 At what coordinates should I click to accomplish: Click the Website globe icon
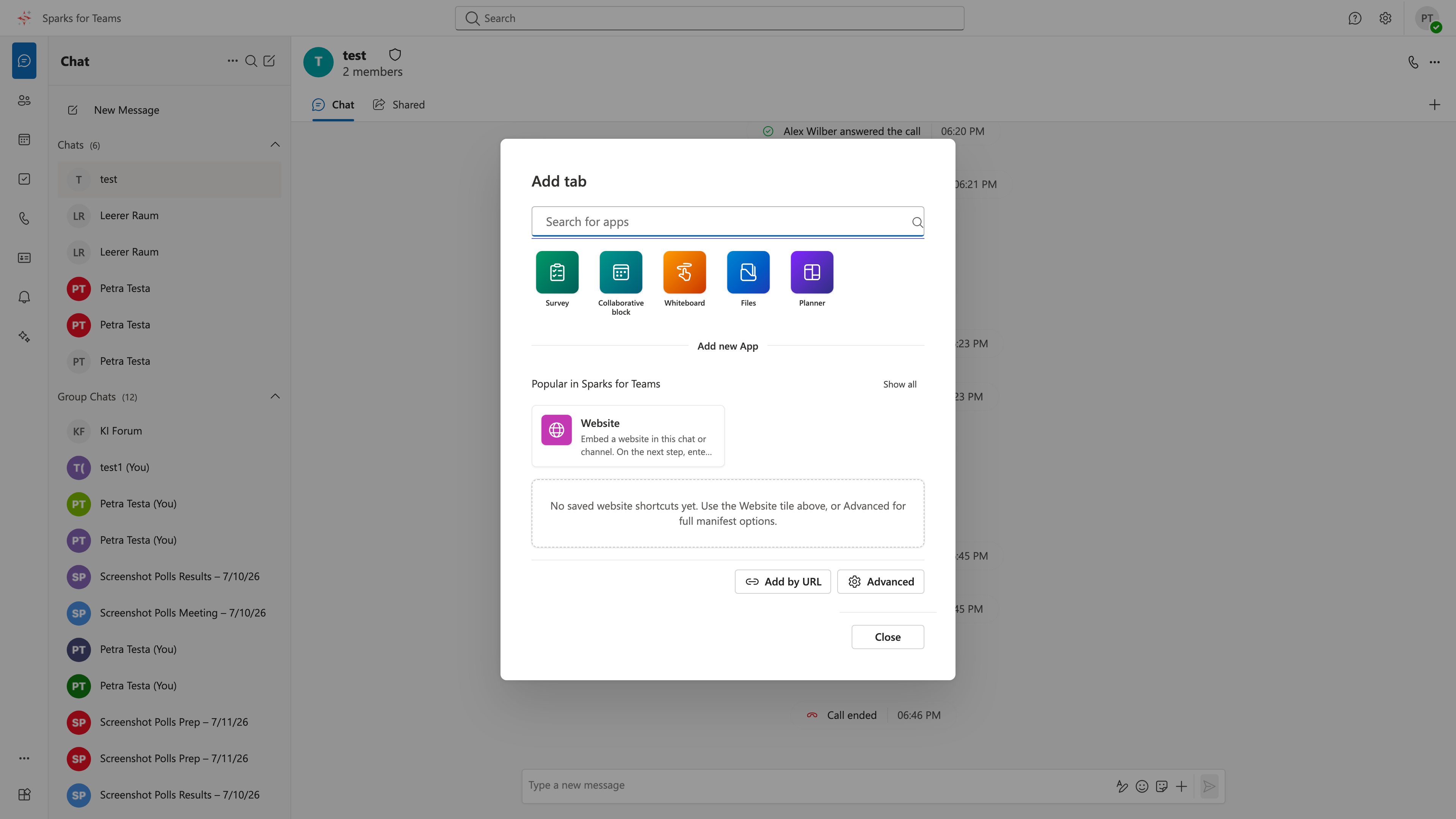(556, 430)
